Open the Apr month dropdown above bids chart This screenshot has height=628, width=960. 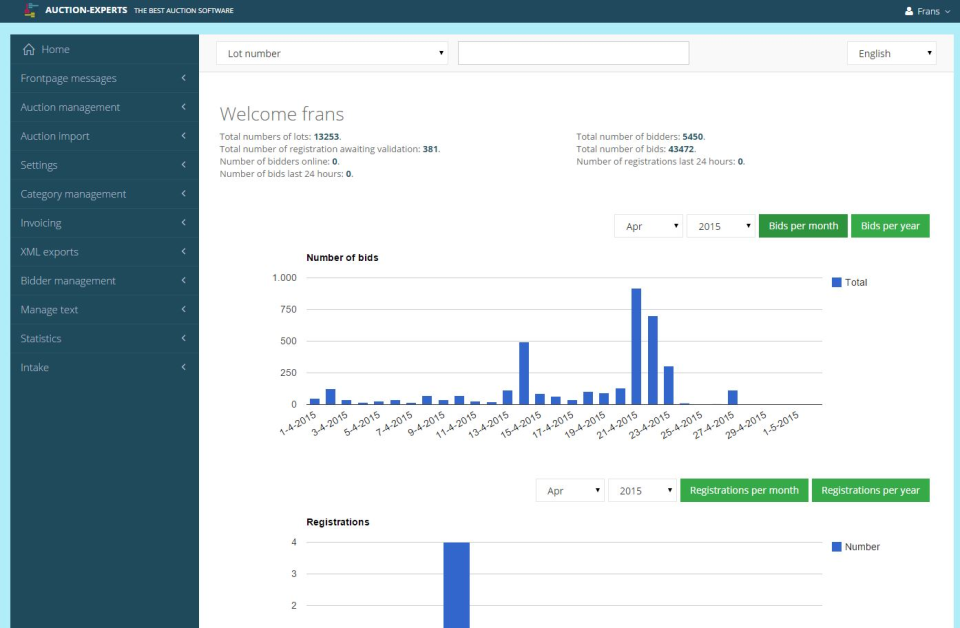(x=648, y=226)
